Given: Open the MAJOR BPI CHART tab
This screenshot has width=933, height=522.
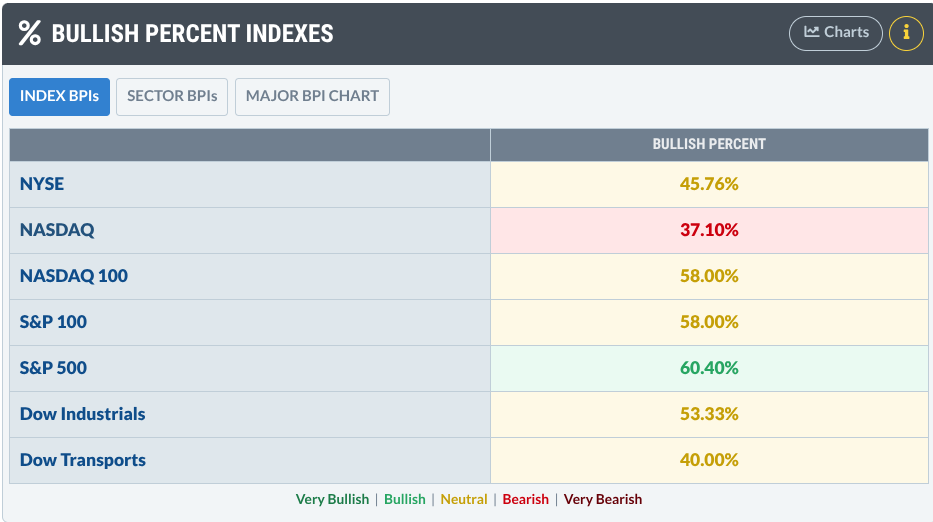Looking at the screenshot, I should [312, 97].
